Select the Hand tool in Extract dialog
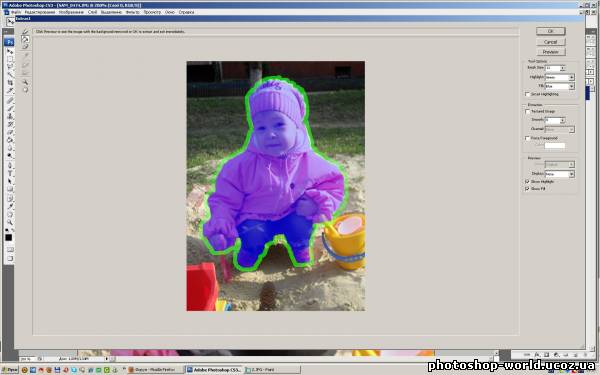The width and height of the screenshot is (600, 375). point(25,90)
